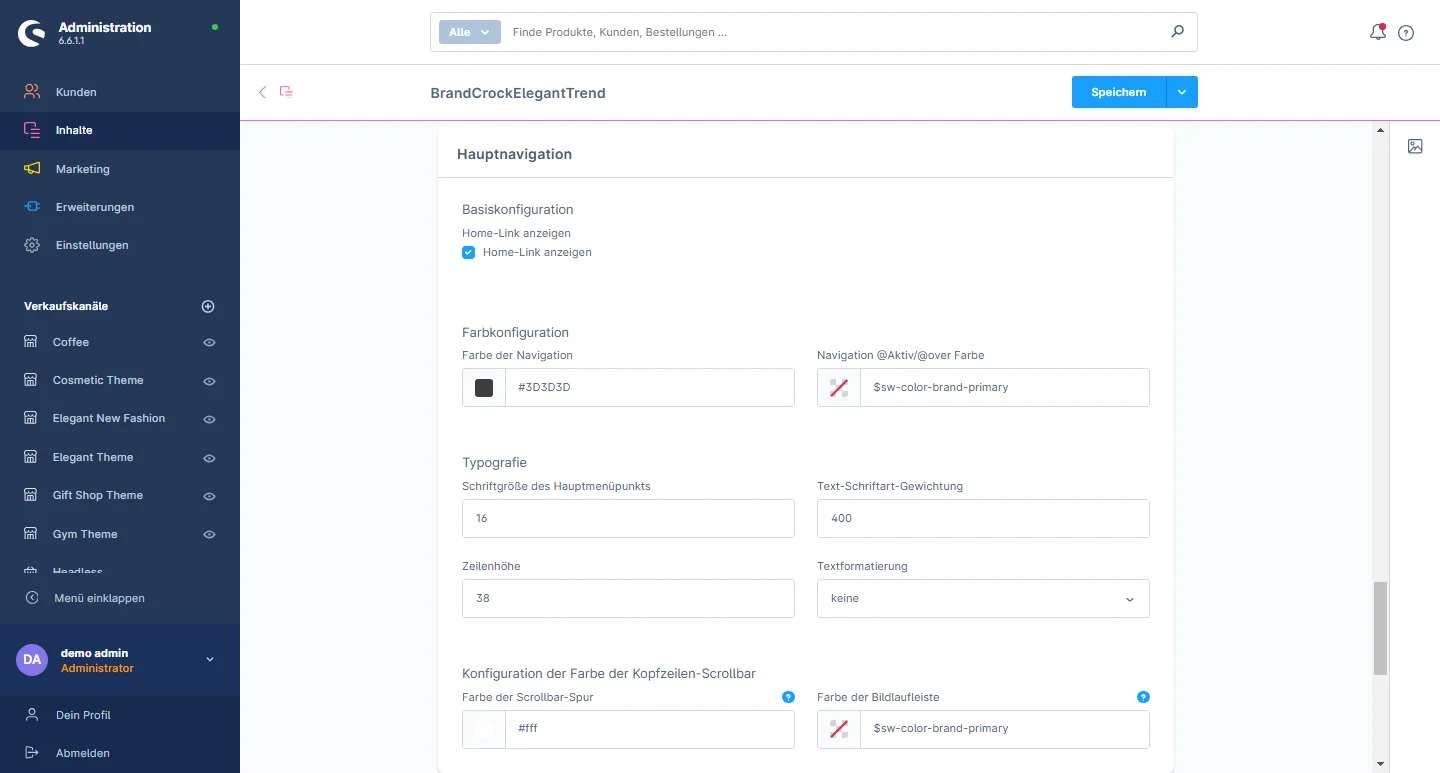Open the notifications bell icon
1440x773 pixels.
pos(1378,32)
